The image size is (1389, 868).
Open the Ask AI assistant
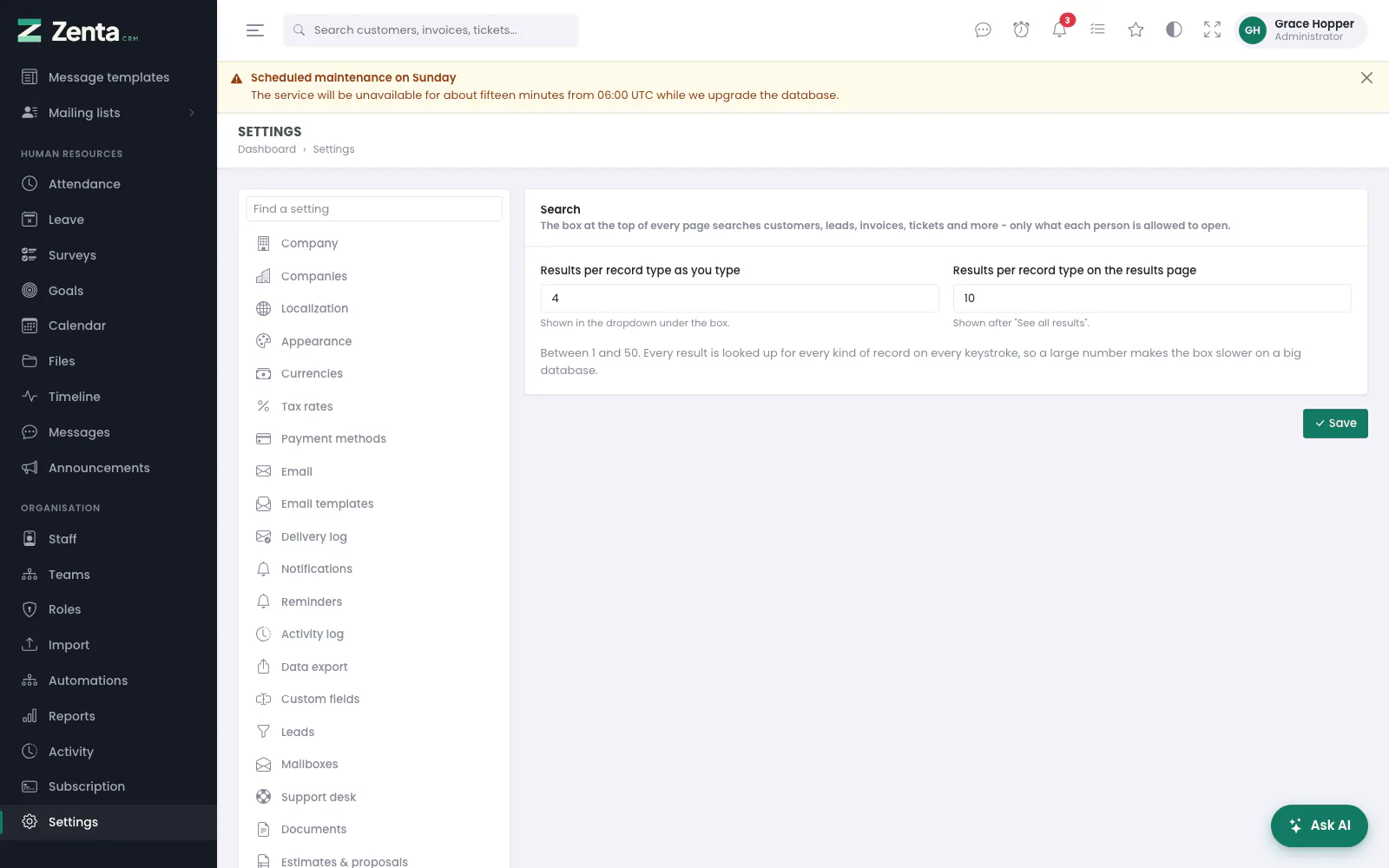pyautogui.click(x=1320, y=825)
